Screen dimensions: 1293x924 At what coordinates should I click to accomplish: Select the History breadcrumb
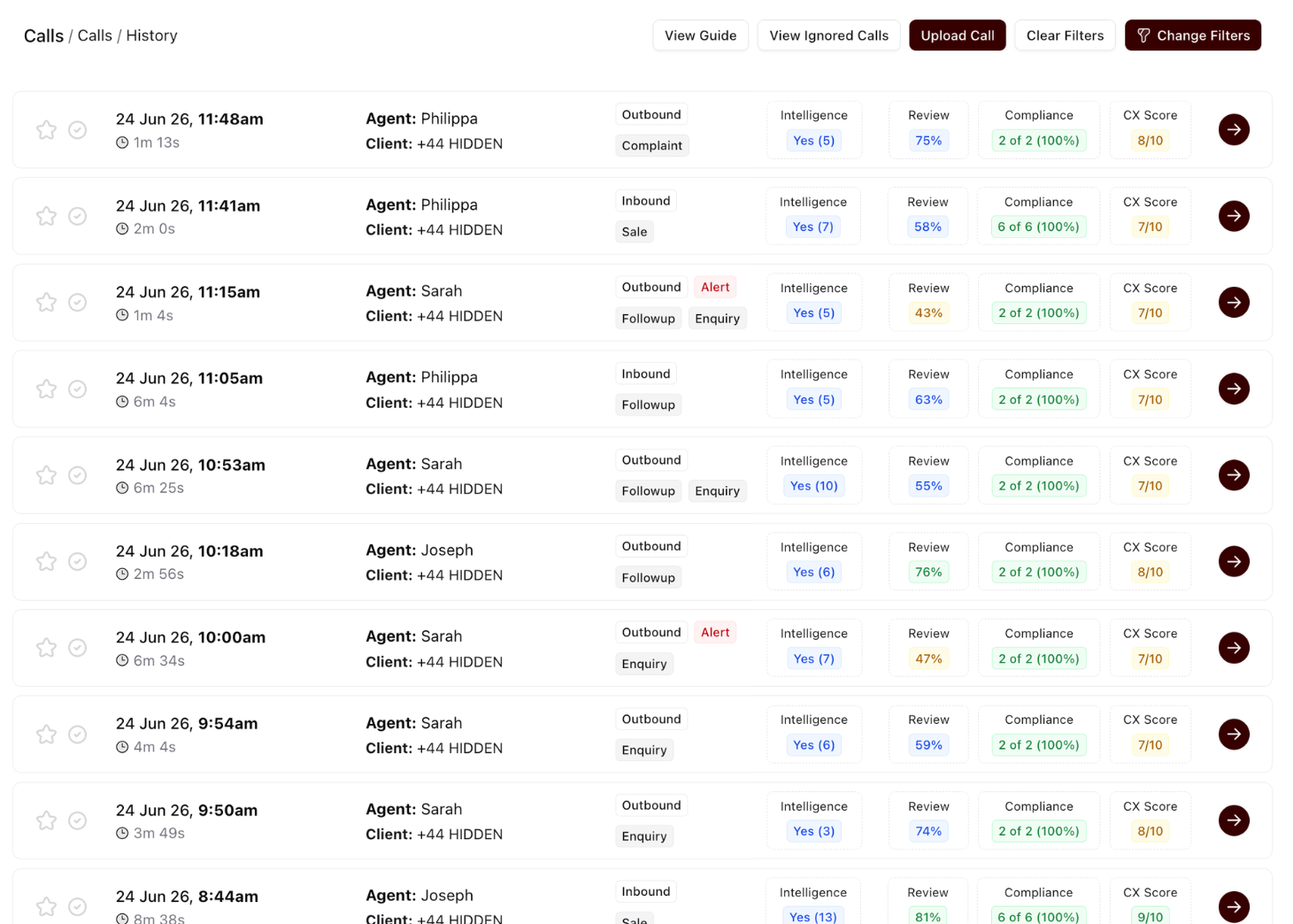tap(151, 35)
